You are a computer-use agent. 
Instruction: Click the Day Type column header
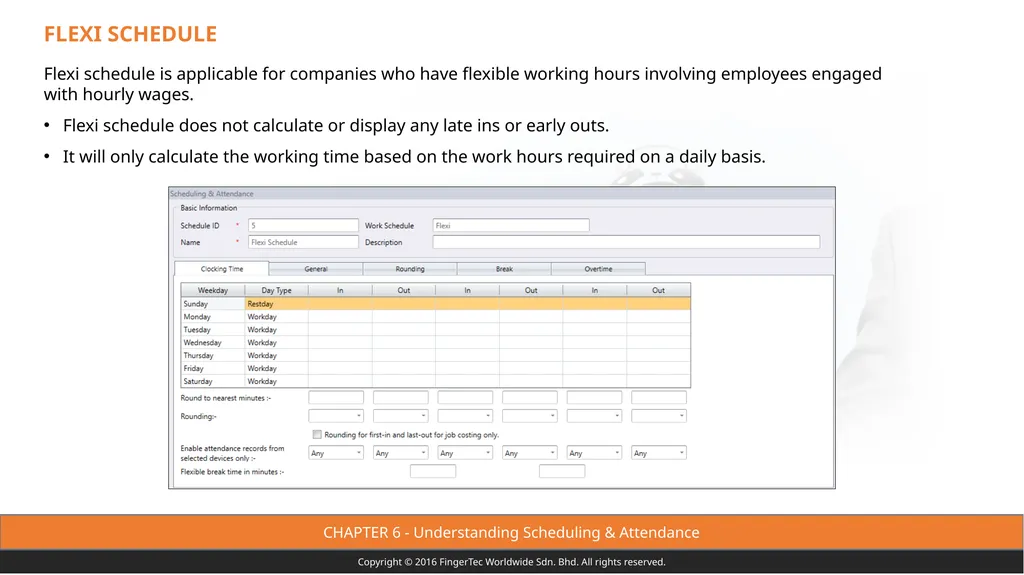point(276,290)
